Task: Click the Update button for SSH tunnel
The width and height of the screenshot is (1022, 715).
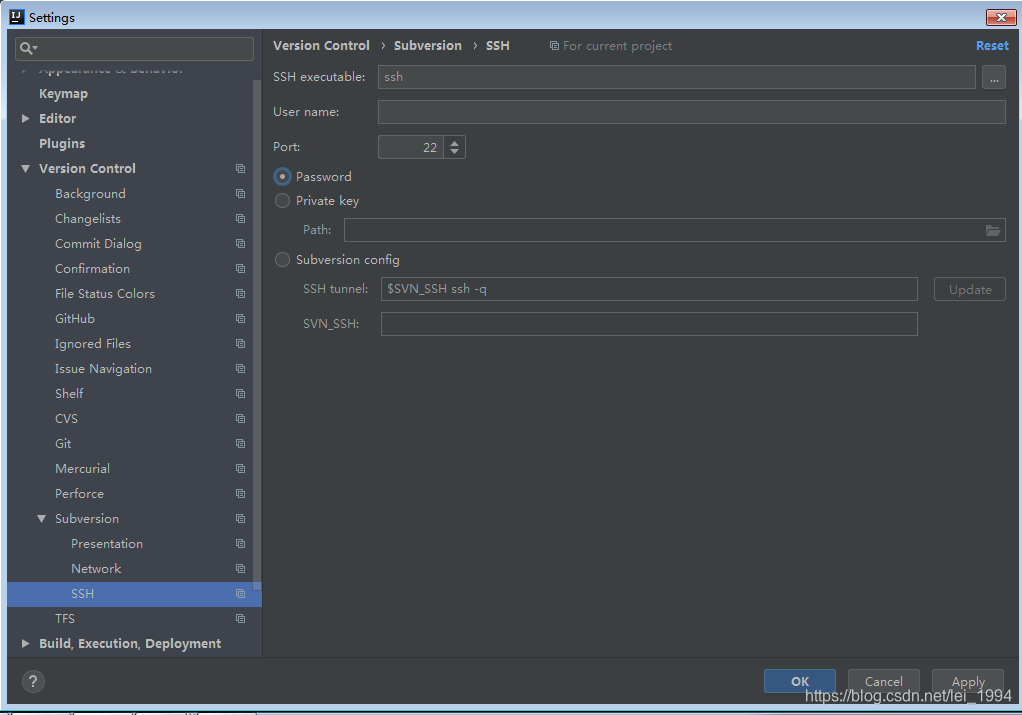Action: [x=969, y=289]
